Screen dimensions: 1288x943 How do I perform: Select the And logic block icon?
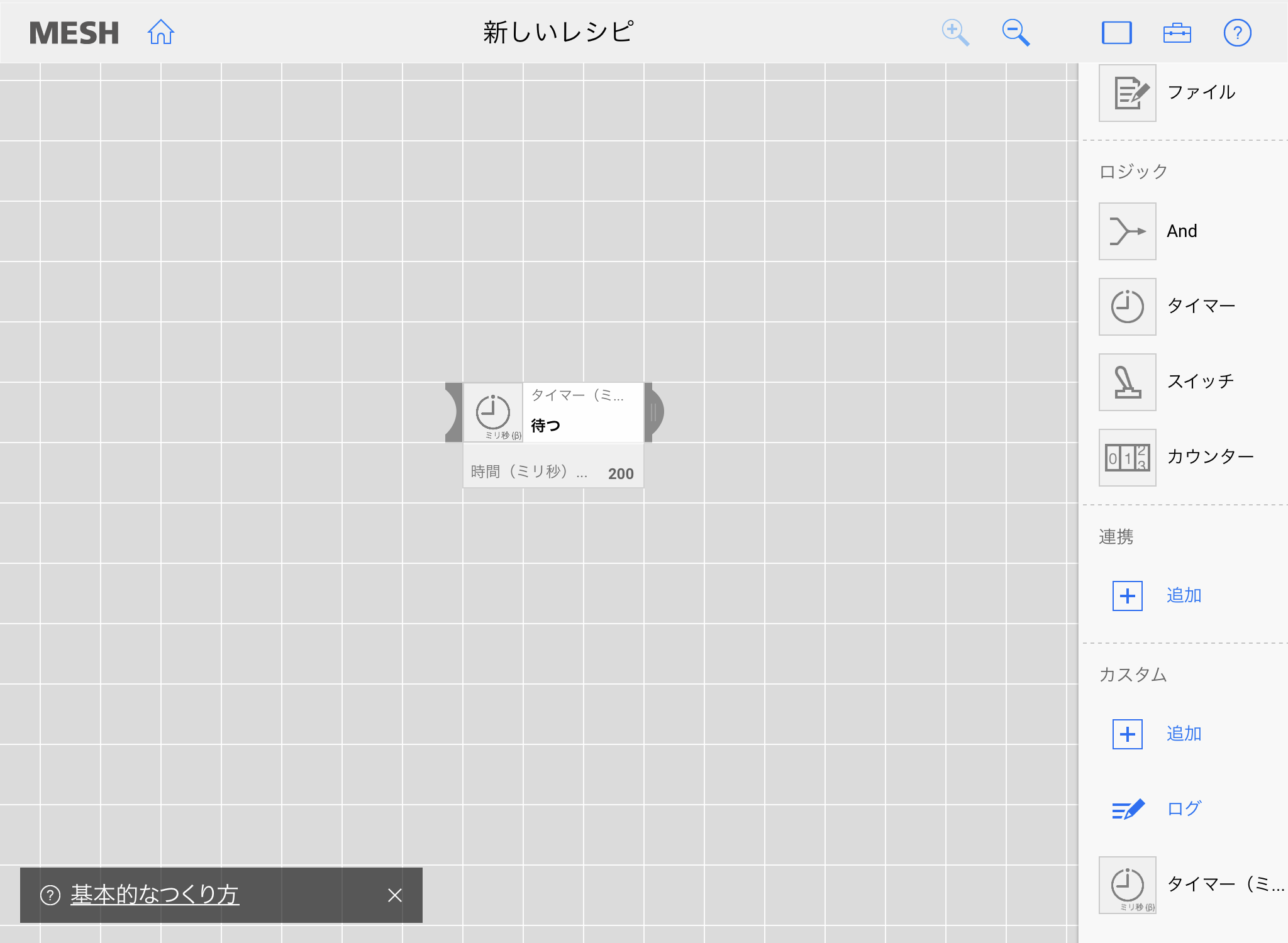click(1128, 231)
